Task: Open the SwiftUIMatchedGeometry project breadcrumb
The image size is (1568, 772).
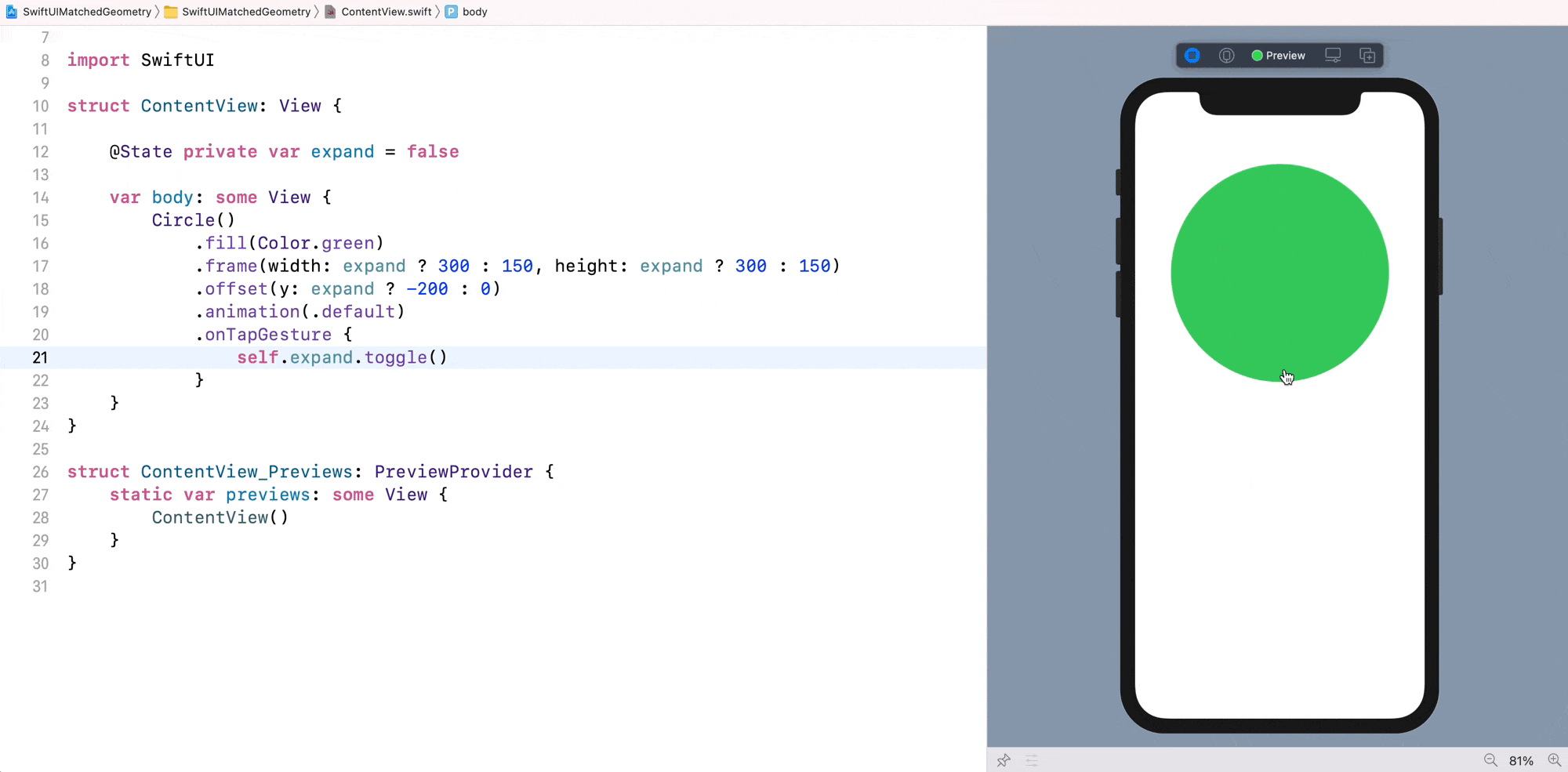Action: click(x=86, y=12)
